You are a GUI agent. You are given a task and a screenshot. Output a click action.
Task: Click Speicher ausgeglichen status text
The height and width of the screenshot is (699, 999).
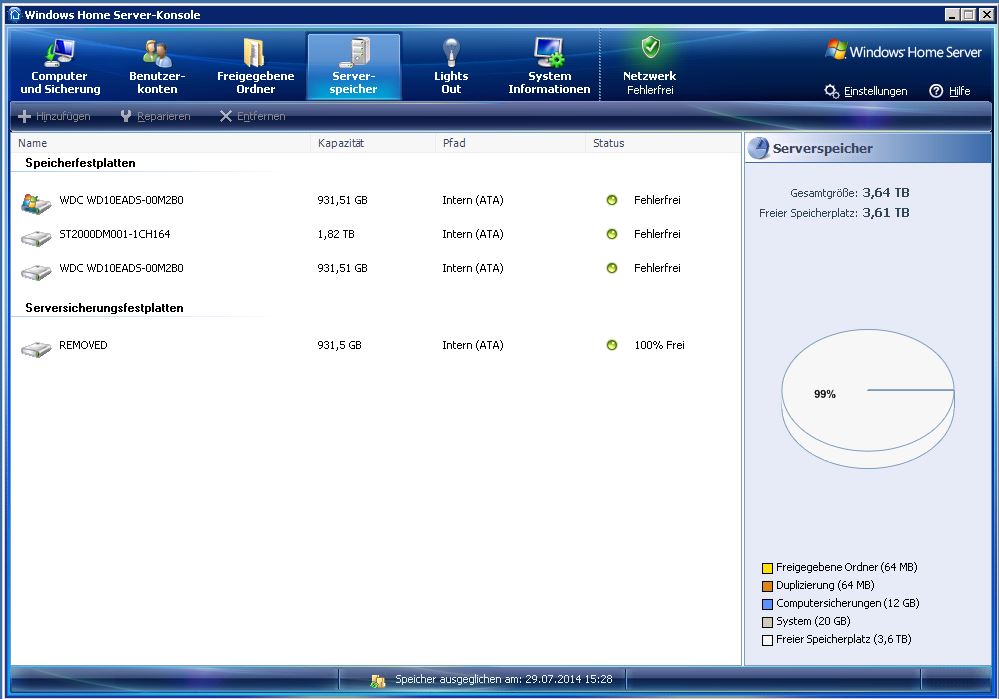pyautogui.click(x=503, y=679)
